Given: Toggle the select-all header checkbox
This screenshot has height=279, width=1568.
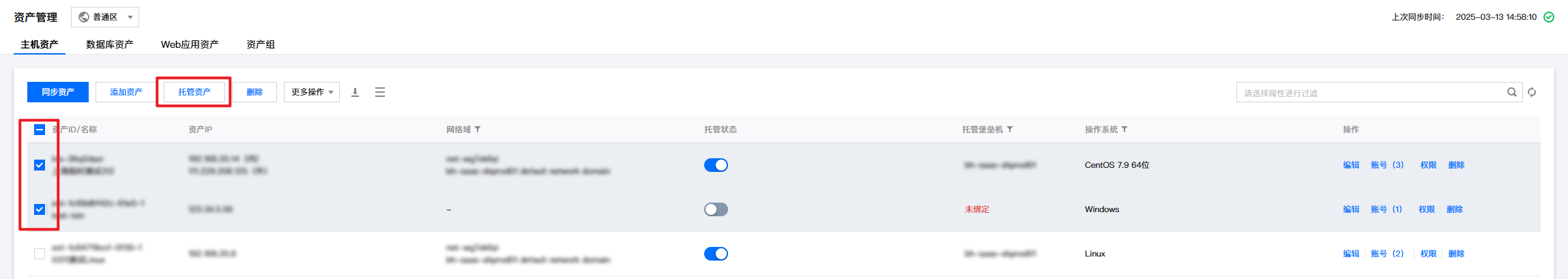Looking at the screenshot, I should point(40,130).
